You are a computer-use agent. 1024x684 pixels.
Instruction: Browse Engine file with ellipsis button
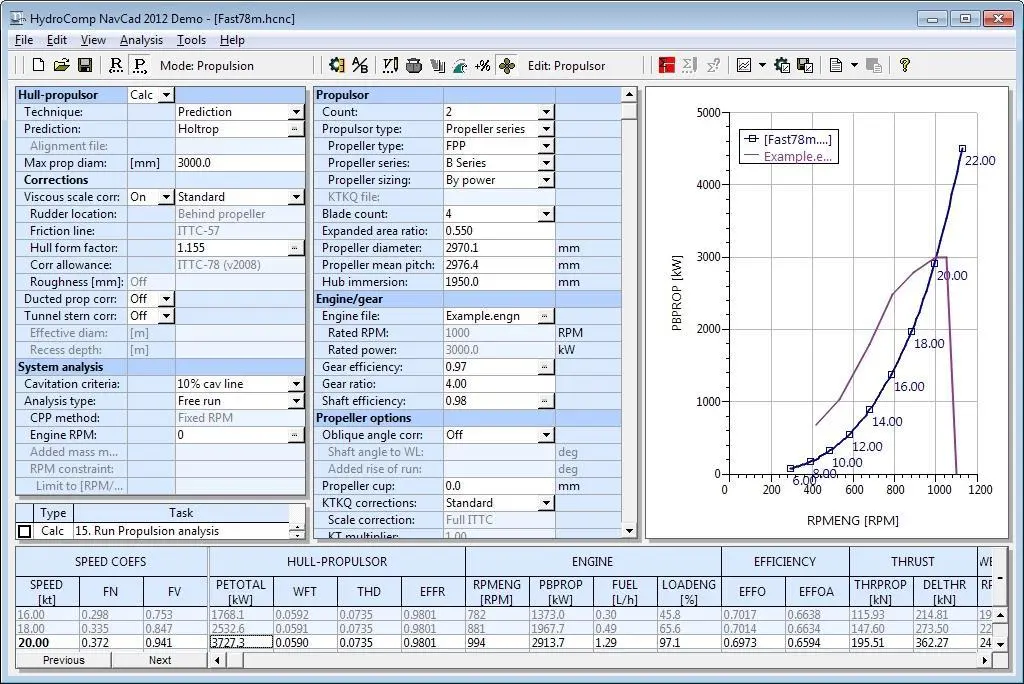coord(545,316)
